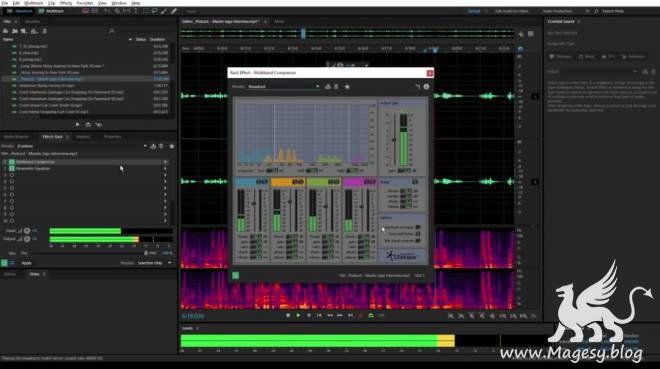The height and width of the screenshot is (369, 660).
Task: Click trash icon in Files panel
Action: point(45,31)
